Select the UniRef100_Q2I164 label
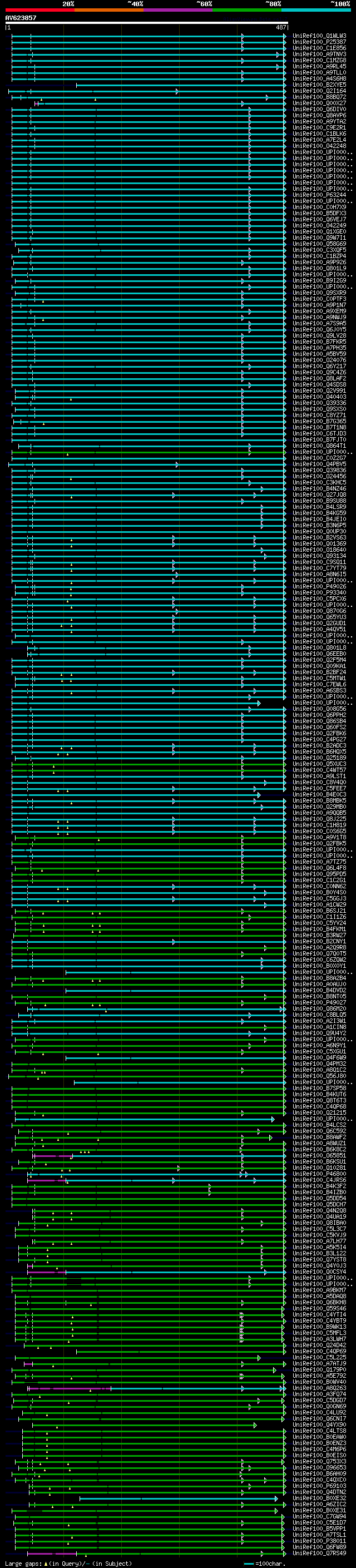This screenshot has width=356, height=1568. [x=319, y=91]
